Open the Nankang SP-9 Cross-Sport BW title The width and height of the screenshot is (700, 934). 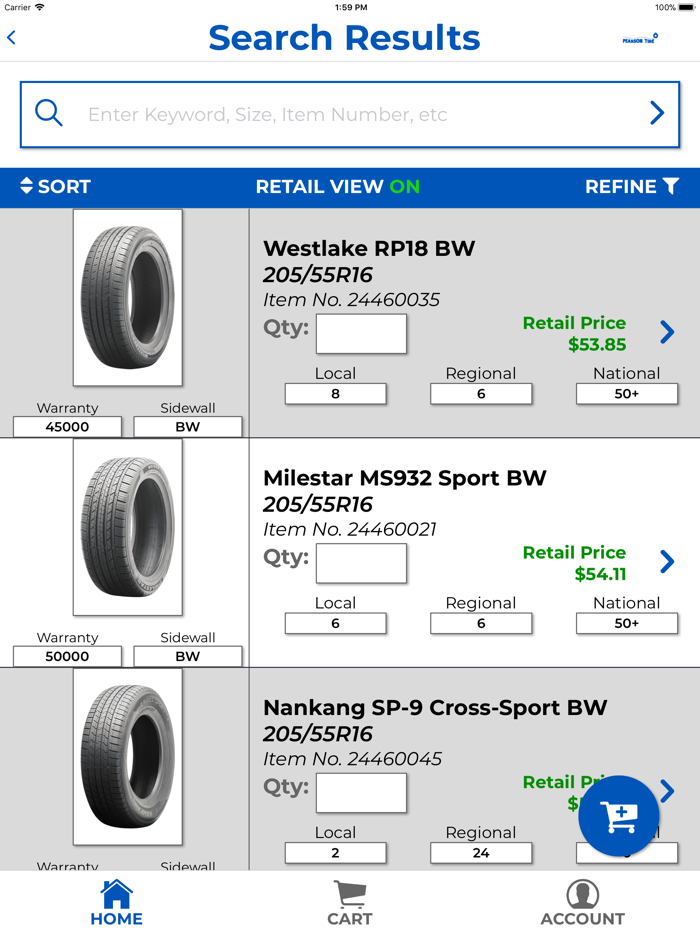coord(435,708)
